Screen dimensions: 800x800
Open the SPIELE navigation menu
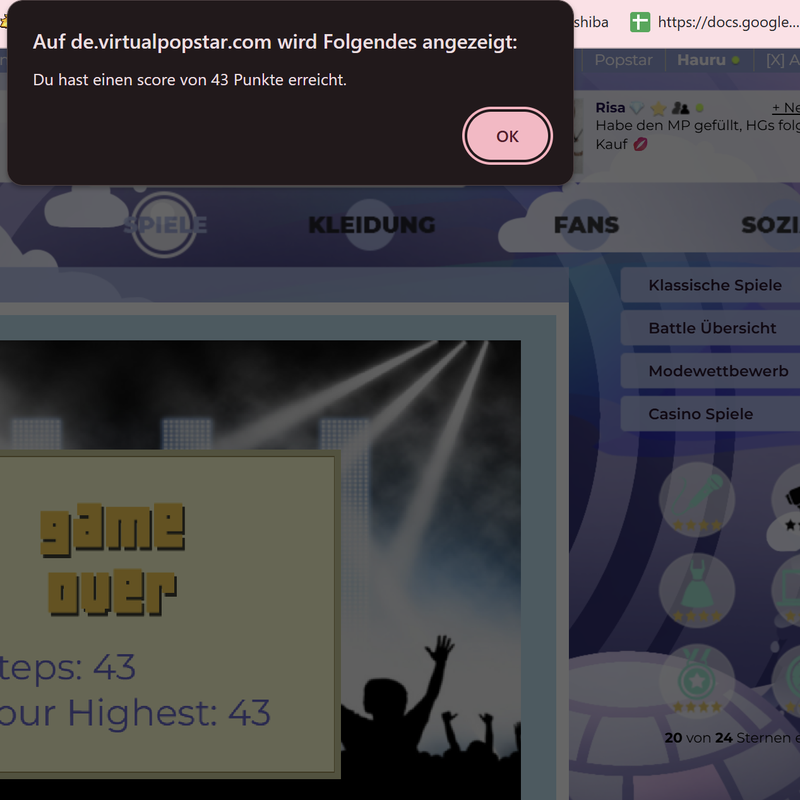[165, 224]
